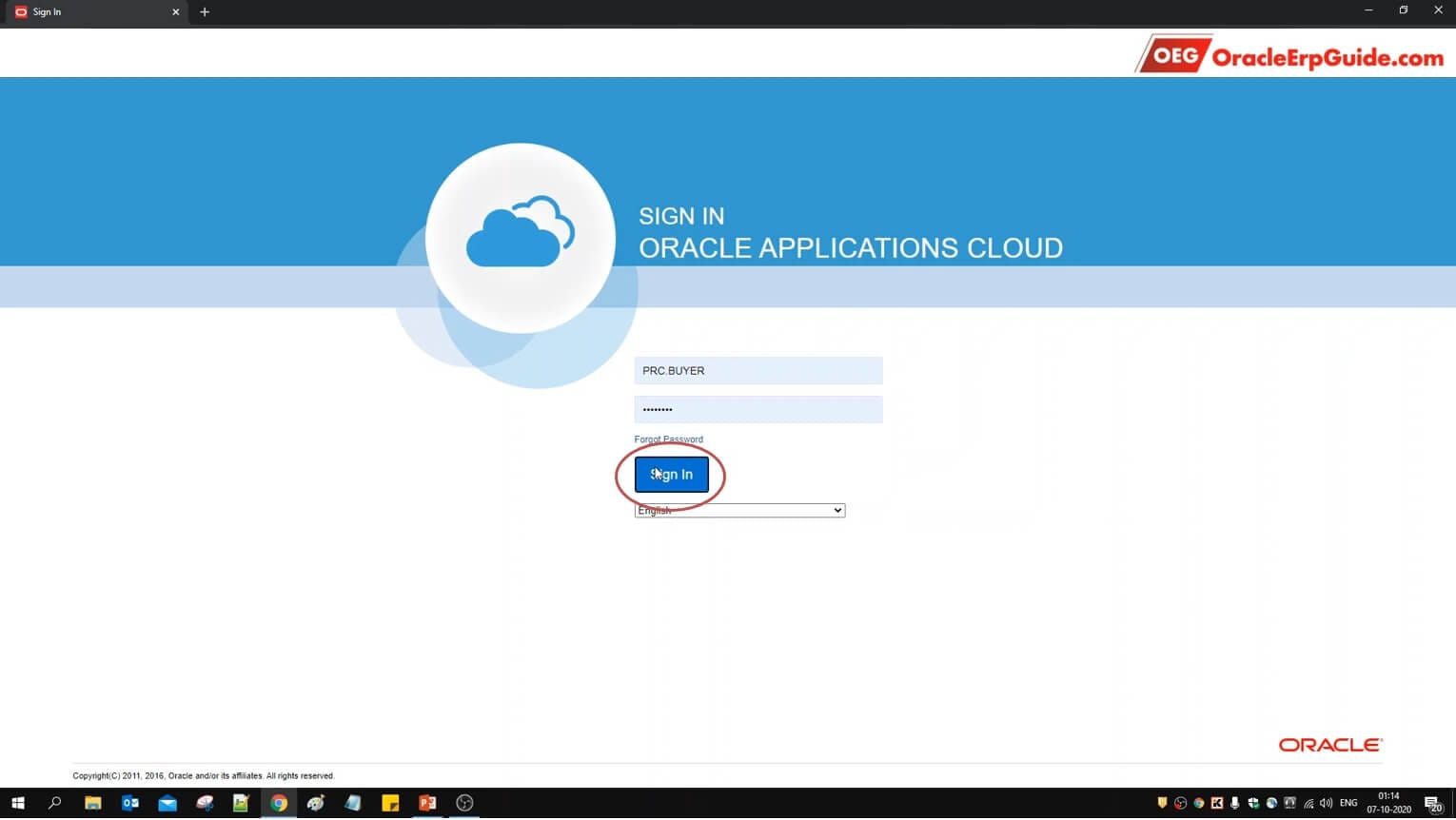Restore down the browser window
Image resolution: width=1456 pixels, height=820 pixels.
(x=1403, y=10)
